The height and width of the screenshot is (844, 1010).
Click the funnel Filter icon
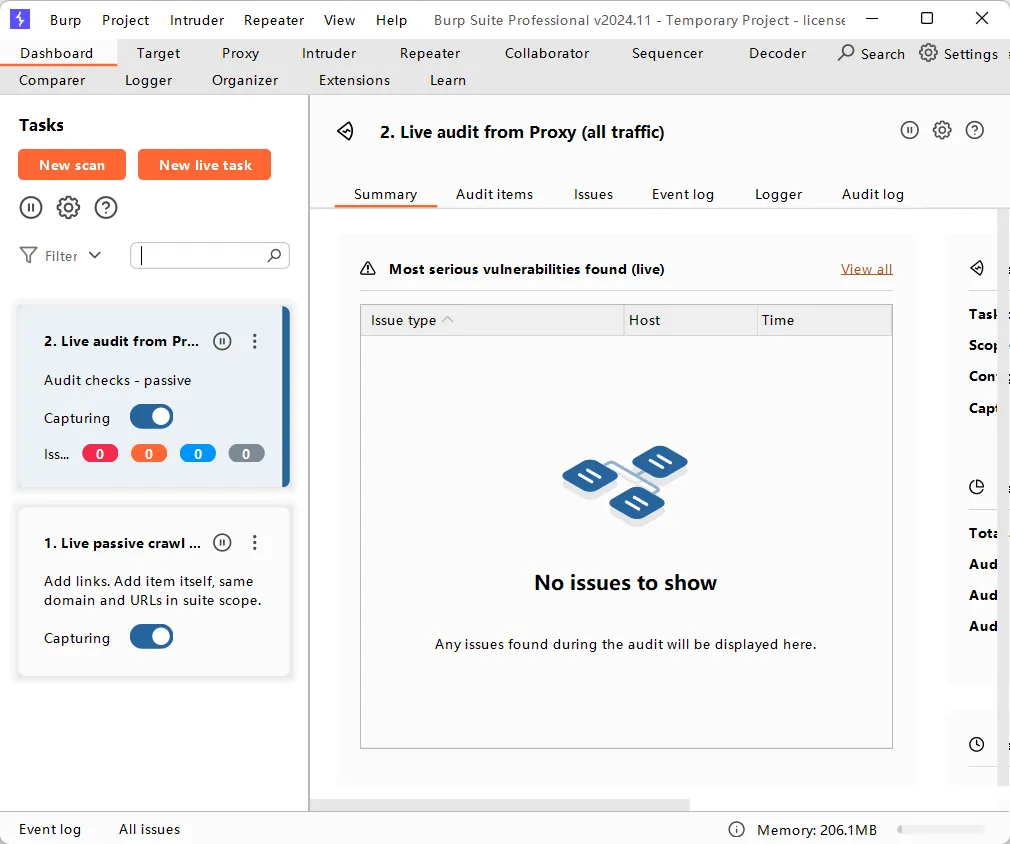[28, 256]
